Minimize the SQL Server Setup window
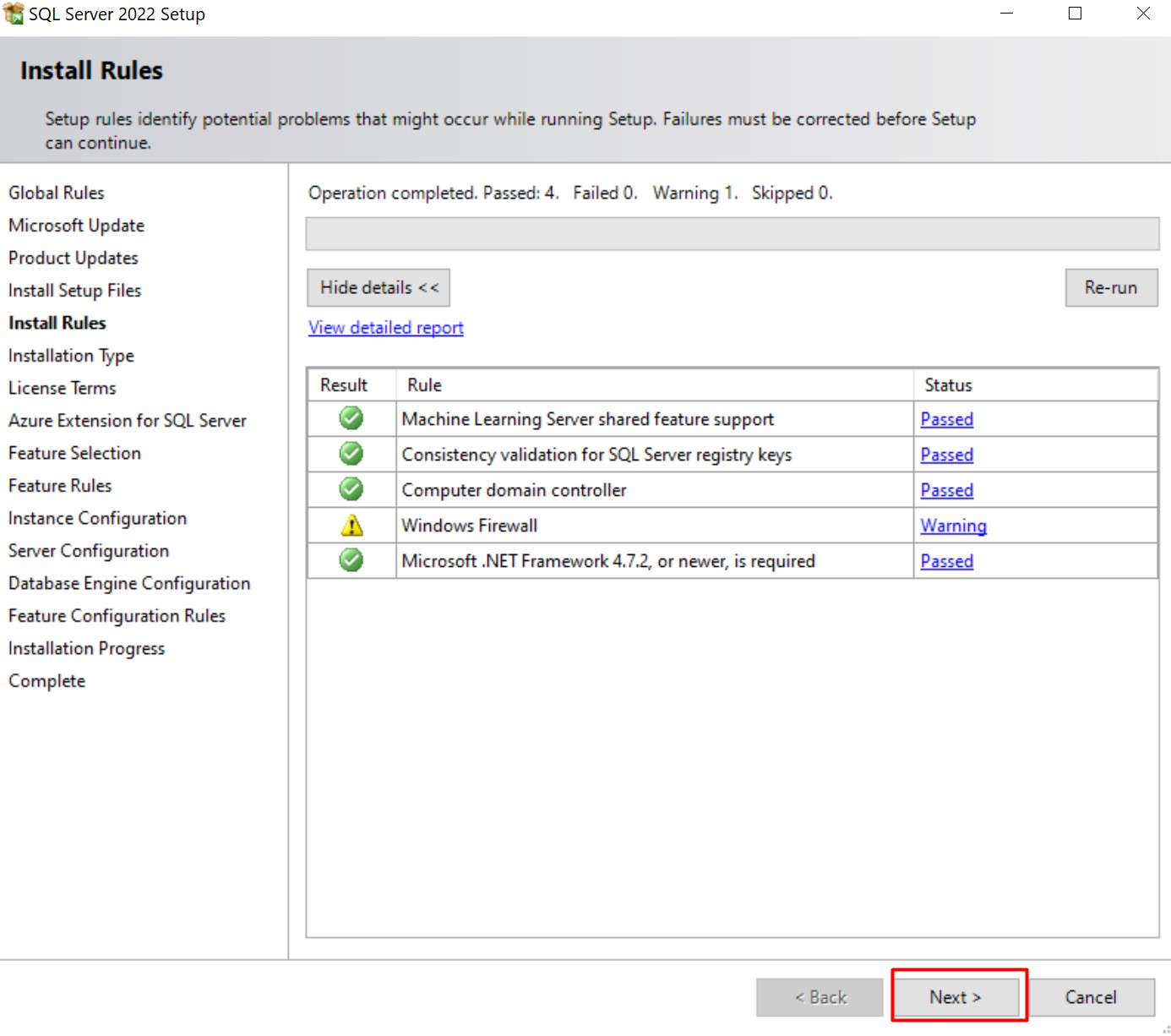This screenshot has width=1171, height=1036. (x=1006, y=14)
